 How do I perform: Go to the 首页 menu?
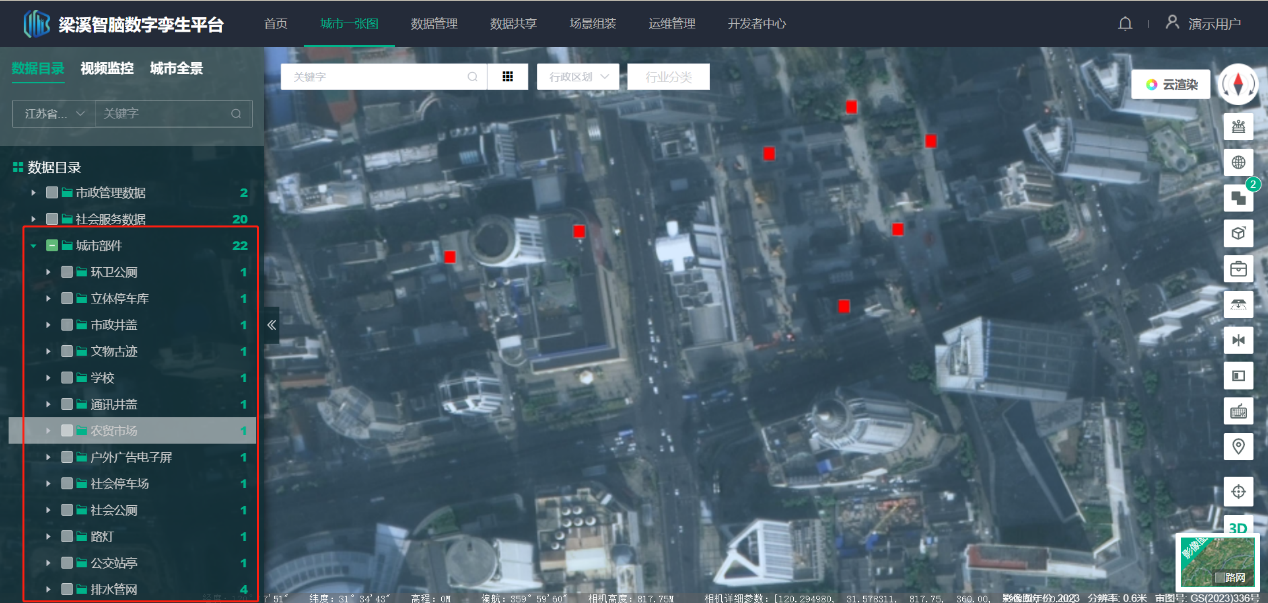coord(276,24)
